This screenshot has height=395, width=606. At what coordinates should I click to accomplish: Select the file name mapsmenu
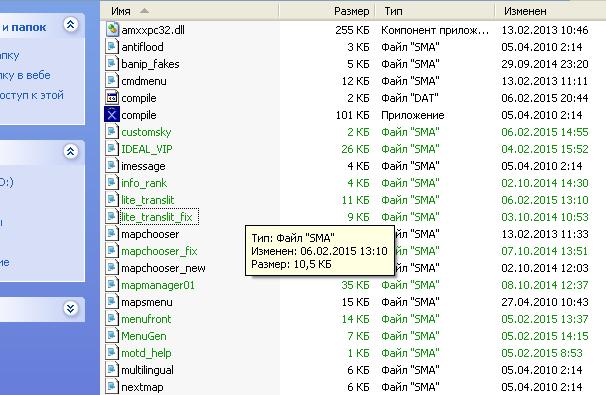[x=147, y=302]
